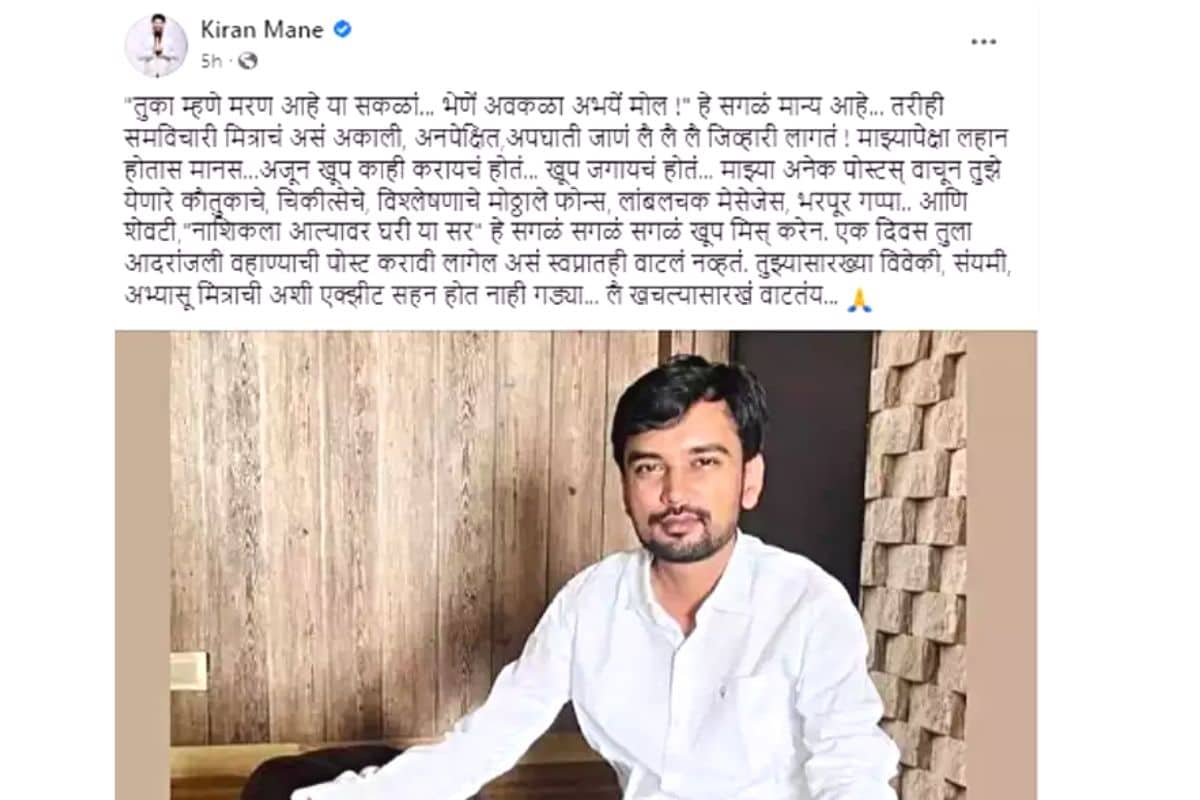Click the 5h post timestamp
Screen dimensions: 1200x800
(210, 61)
